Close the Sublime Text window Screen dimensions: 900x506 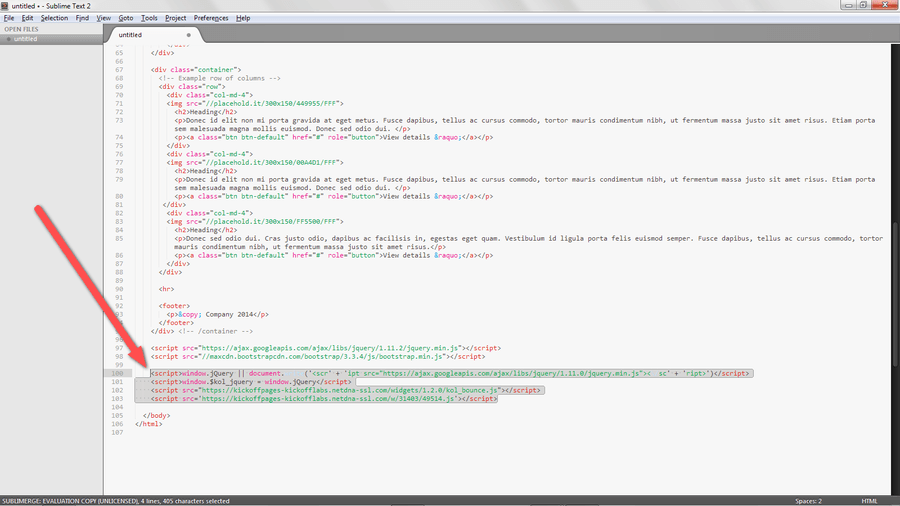[885, 5]
